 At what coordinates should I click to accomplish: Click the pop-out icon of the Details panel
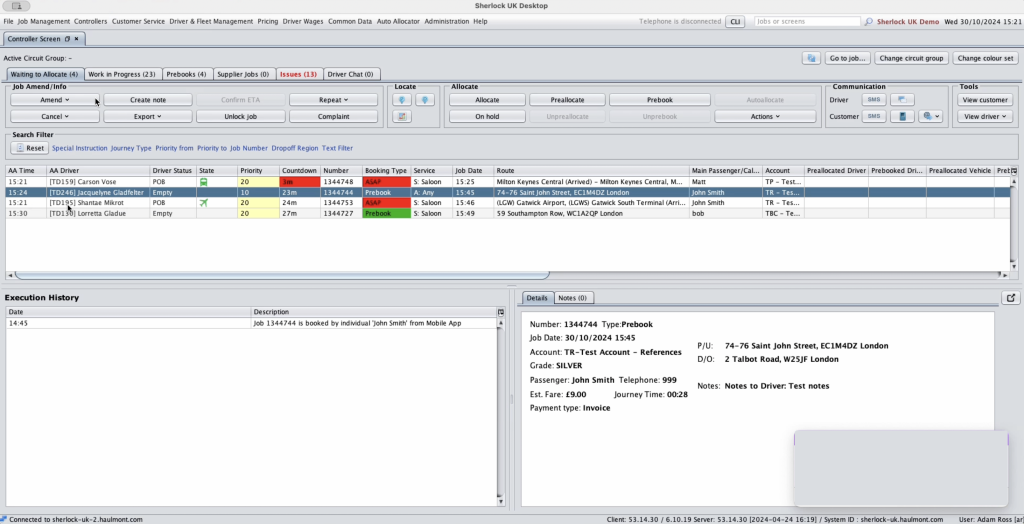point(1010,298)
